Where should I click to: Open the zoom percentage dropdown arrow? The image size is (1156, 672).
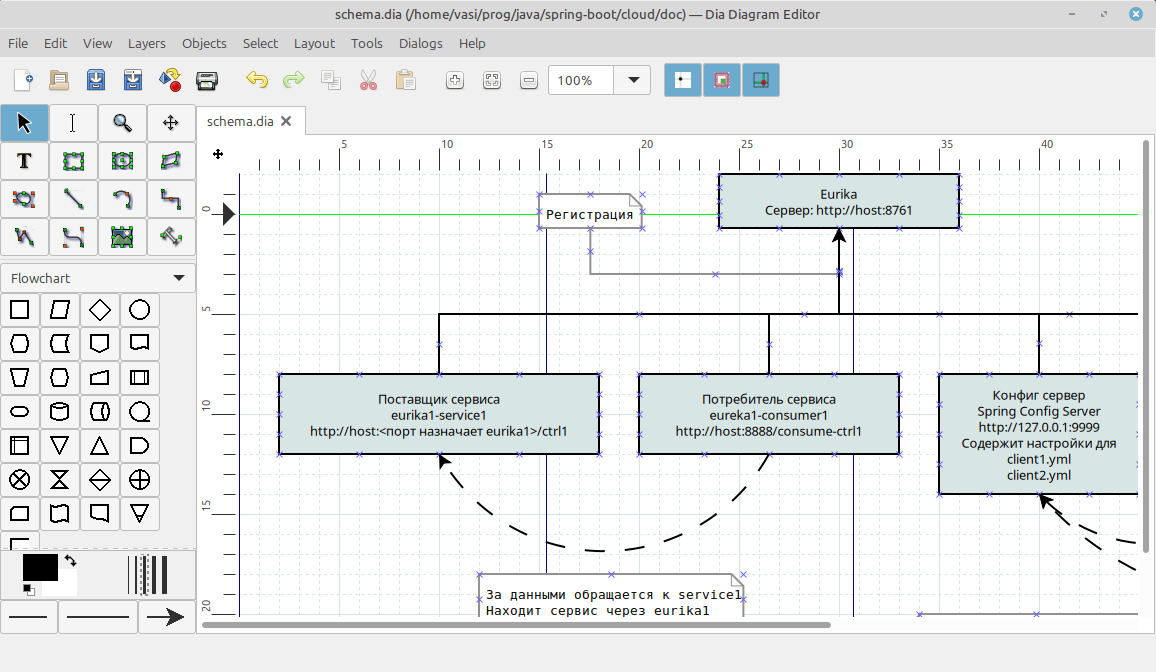[633, 80]
